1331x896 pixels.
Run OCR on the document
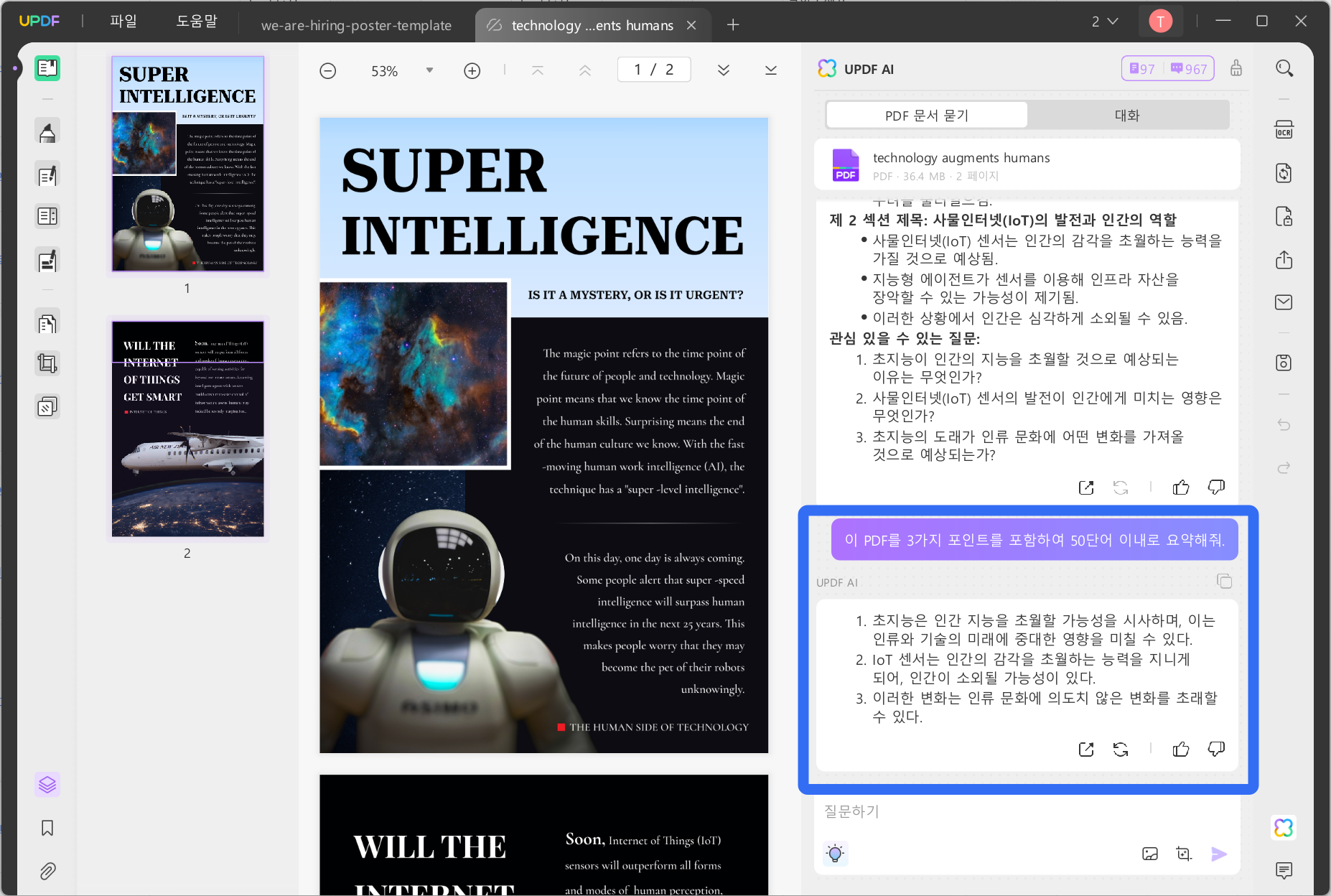1284,130
